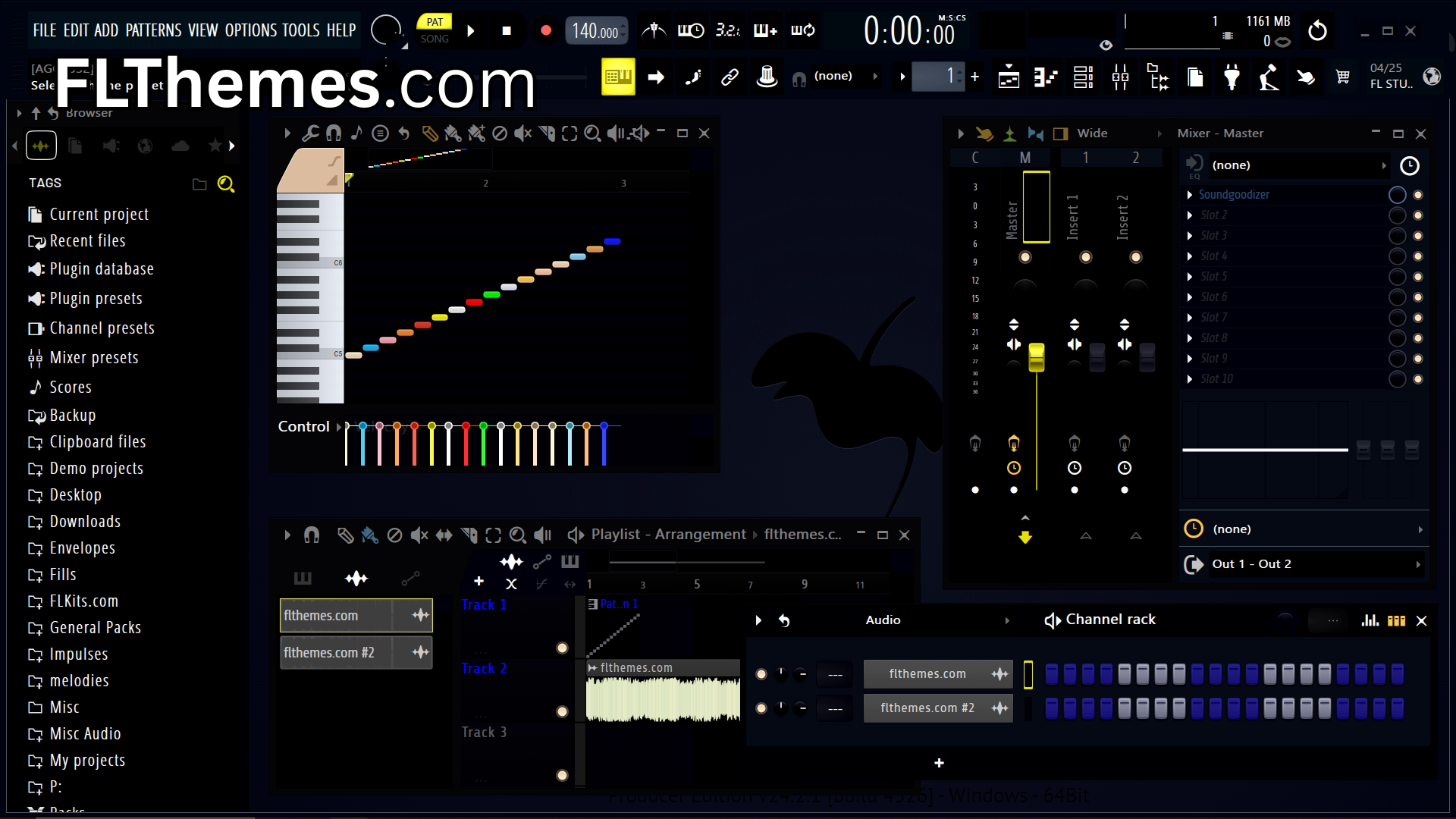Image resolution: width=1456 pixels, height=819 pixels.
Task: Click the Insert 1 volume fader
Action: pyautogui.click(x=1097, y=358)
